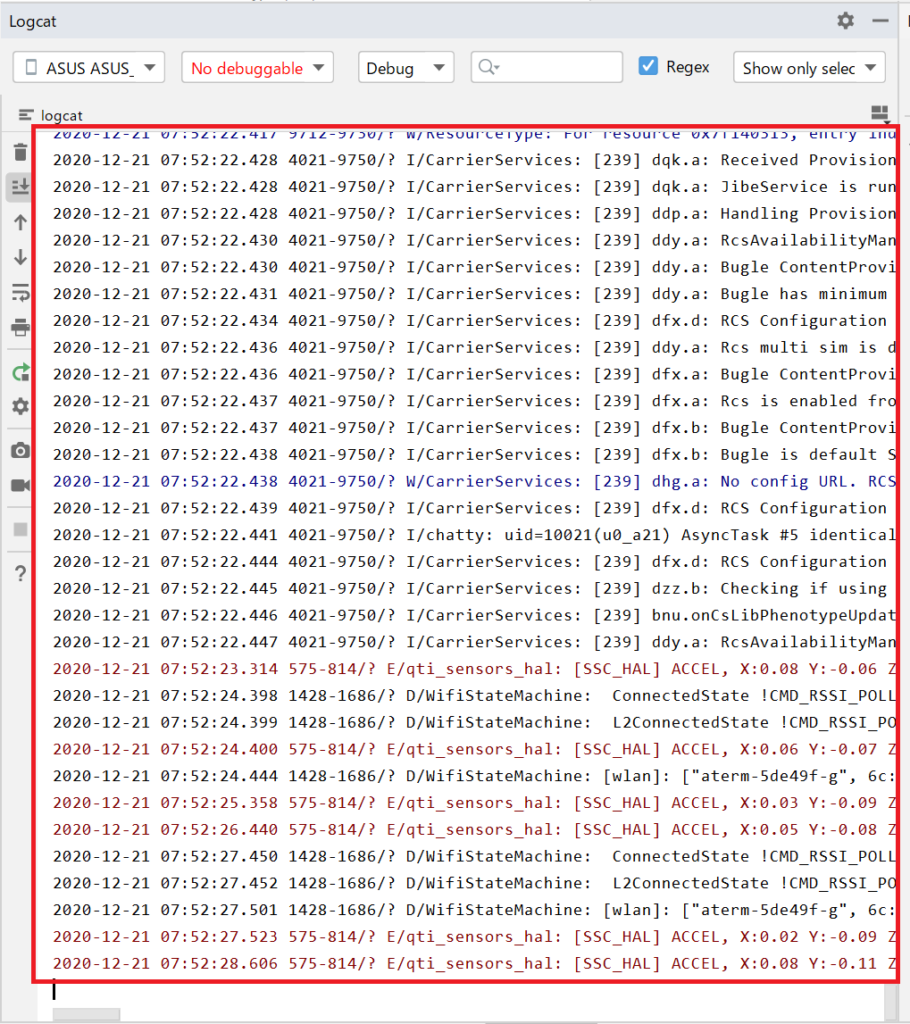Start screen record with video camera icon
This screenshot has height=1024, width=910.
click(x=20, y=485)
